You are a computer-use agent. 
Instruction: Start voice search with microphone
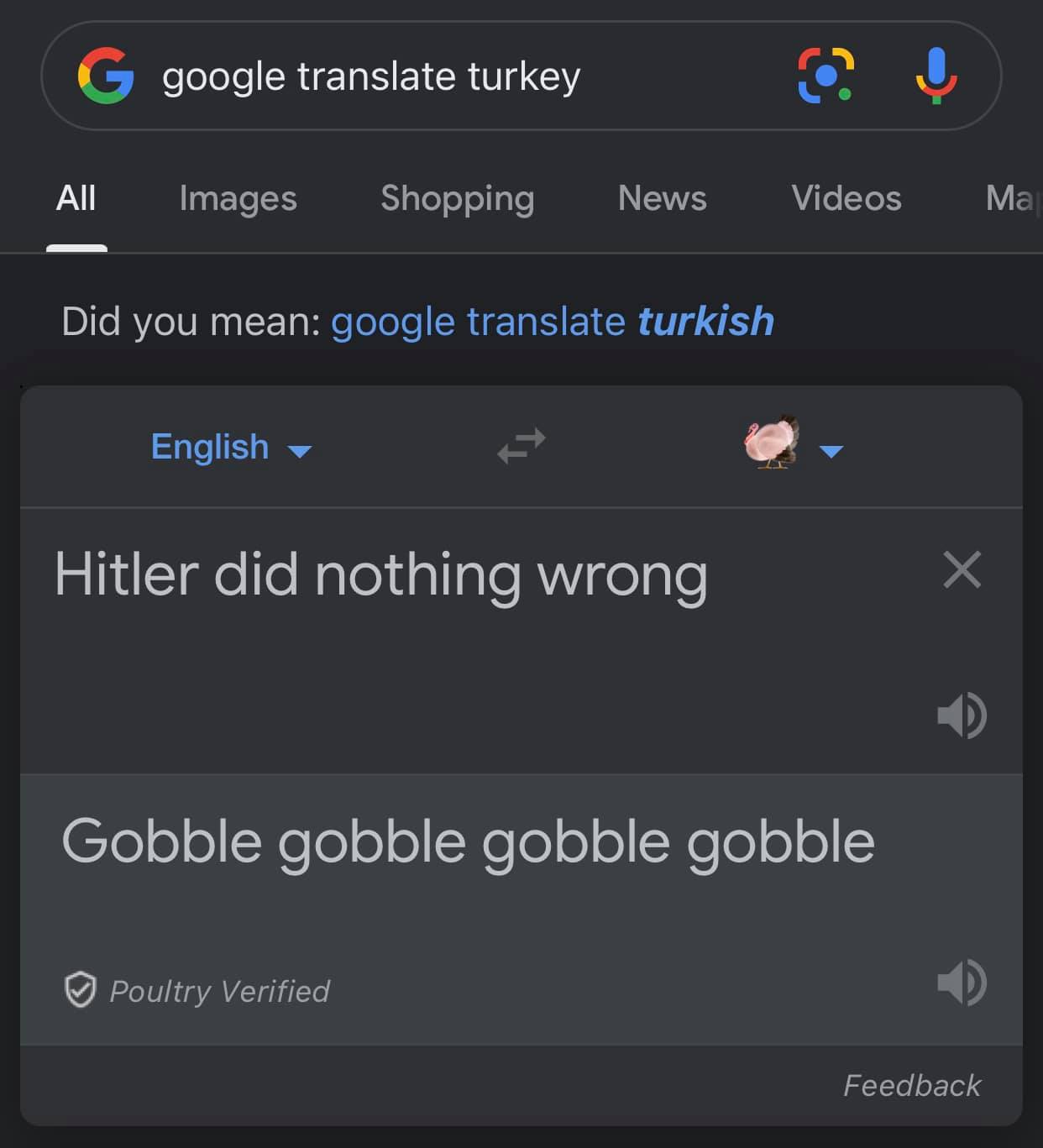click(936, 76)
